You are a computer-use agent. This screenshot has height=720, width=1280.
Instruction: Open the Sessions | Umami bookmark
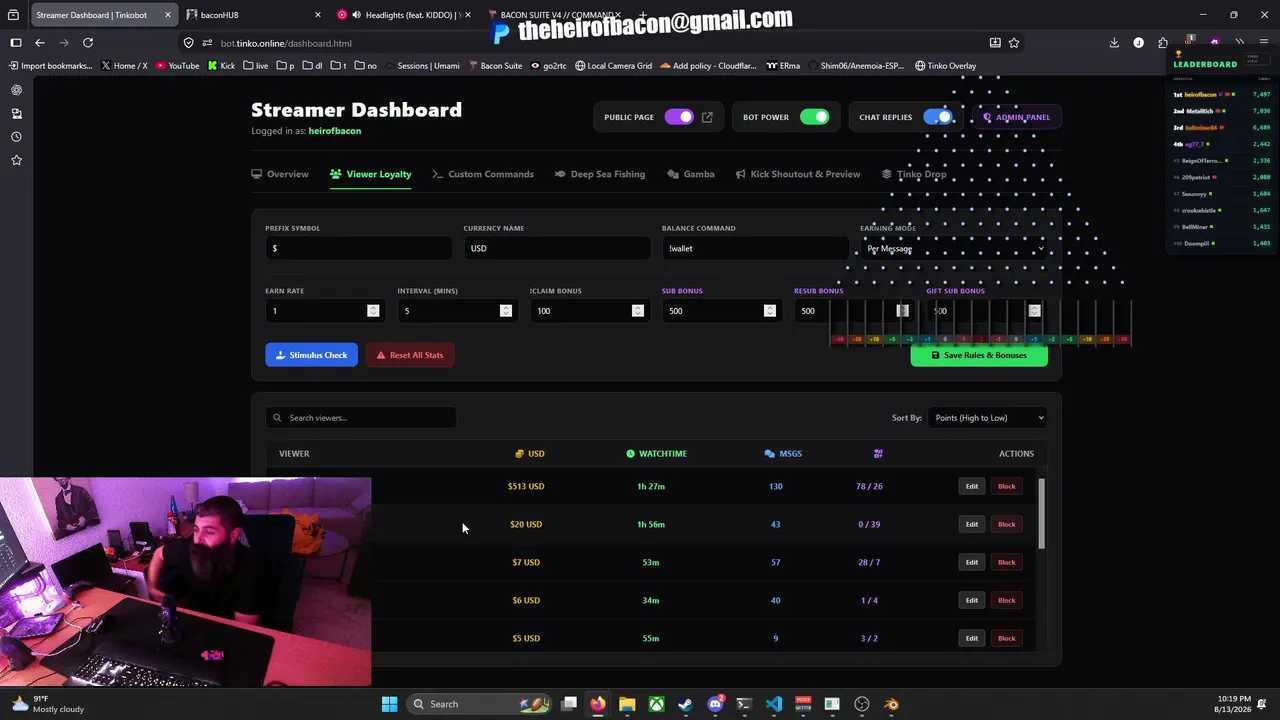[421, 66]
